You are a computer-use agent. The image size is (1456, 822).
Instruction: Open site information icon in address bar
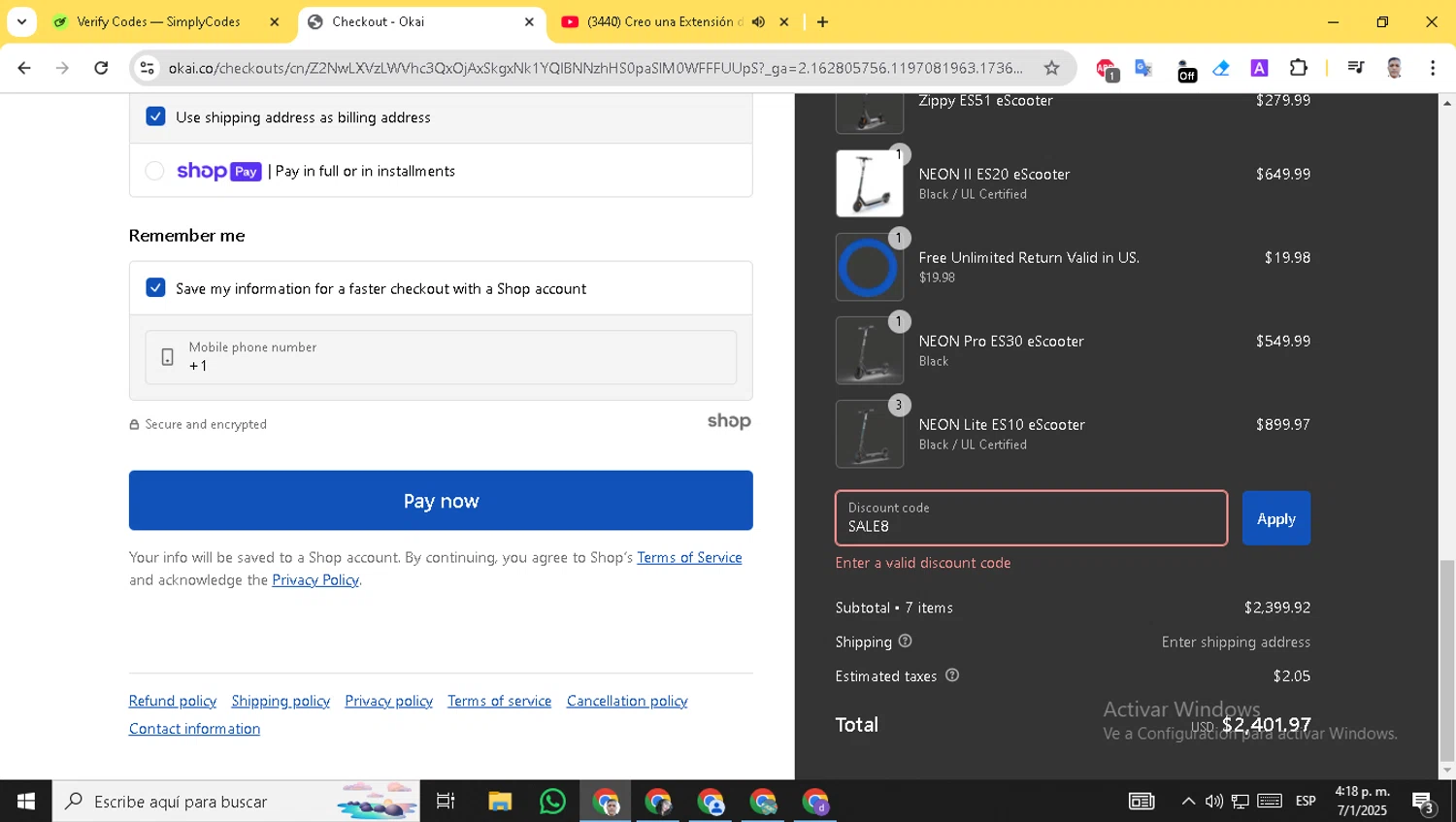[148, 68]
